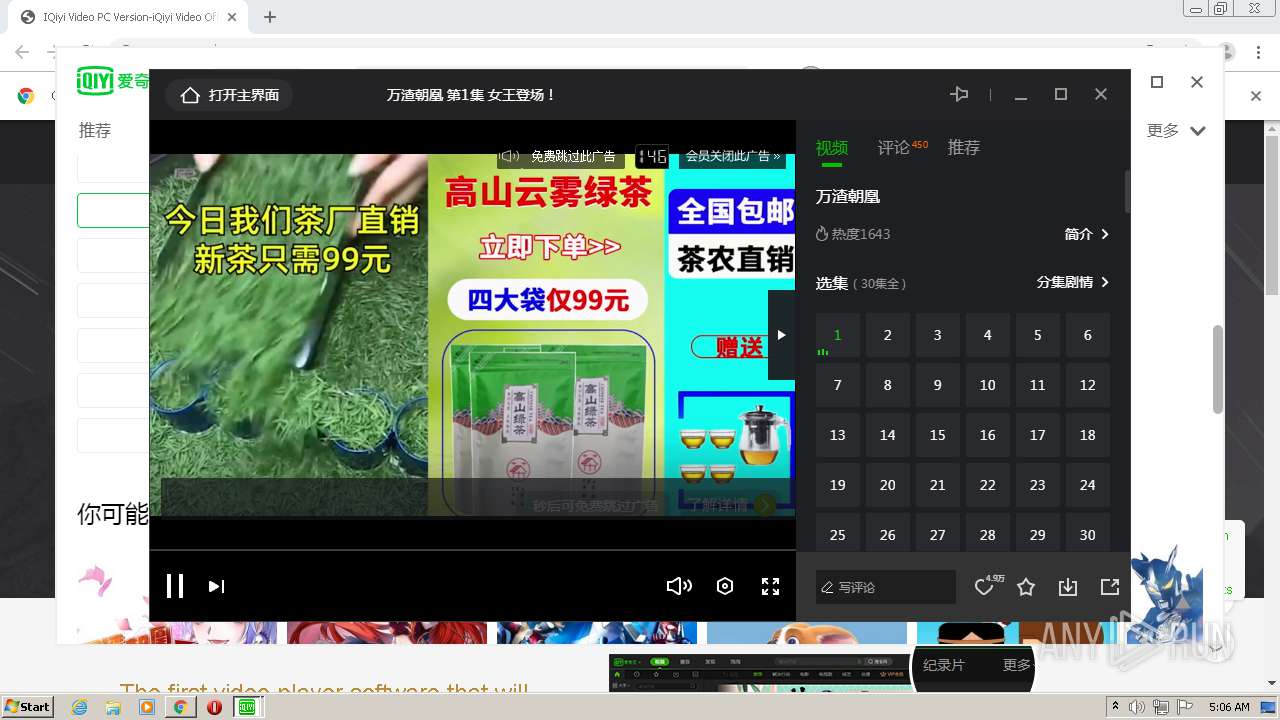The width and height of the screenshot is (1280, 720).
Task: Switch to the 推荐 tab in player
Action: 964,147
